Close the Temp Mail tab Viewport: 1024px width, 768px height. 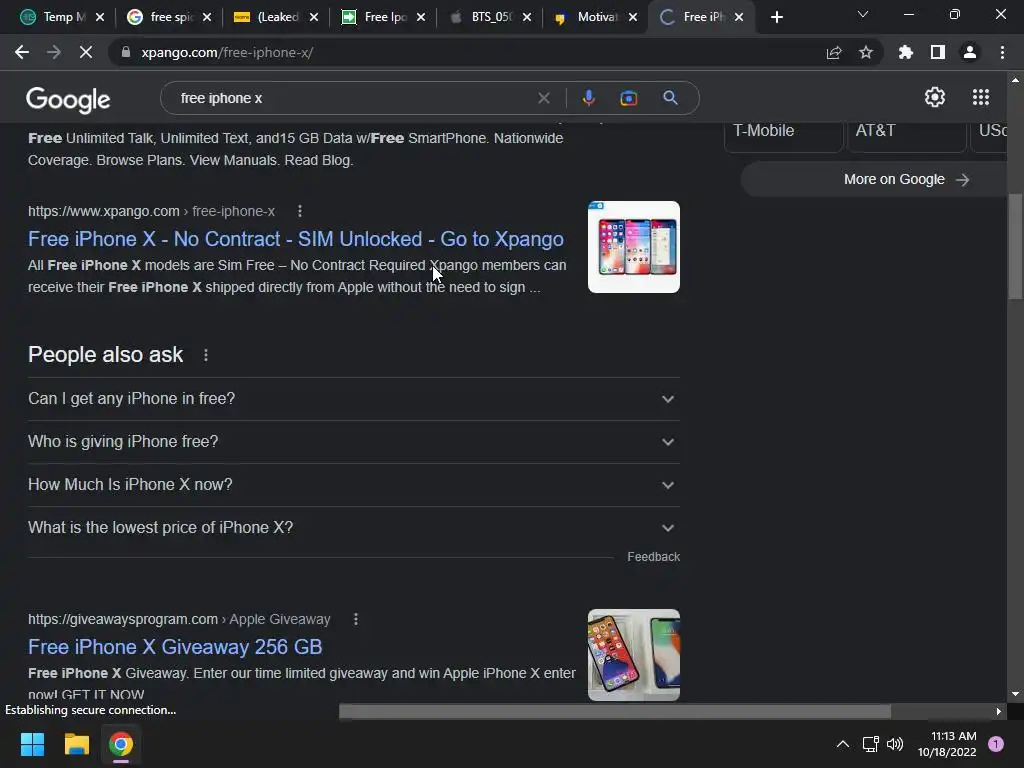click(100, 18)
